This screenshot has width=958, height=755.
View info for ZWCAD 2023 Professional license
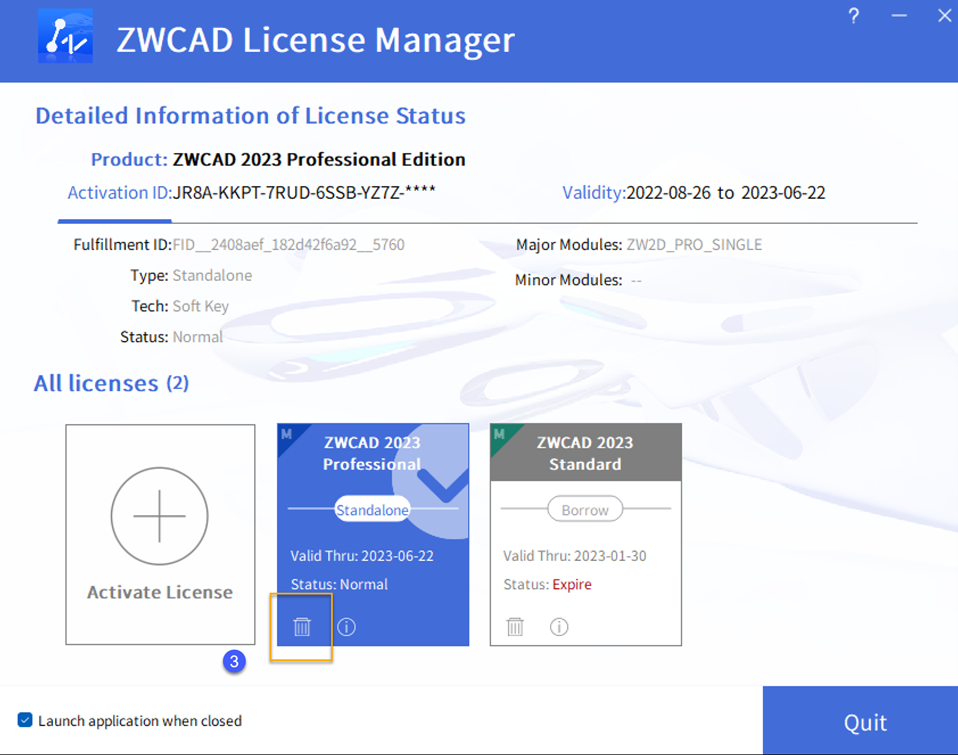click(x=346, y=627)
